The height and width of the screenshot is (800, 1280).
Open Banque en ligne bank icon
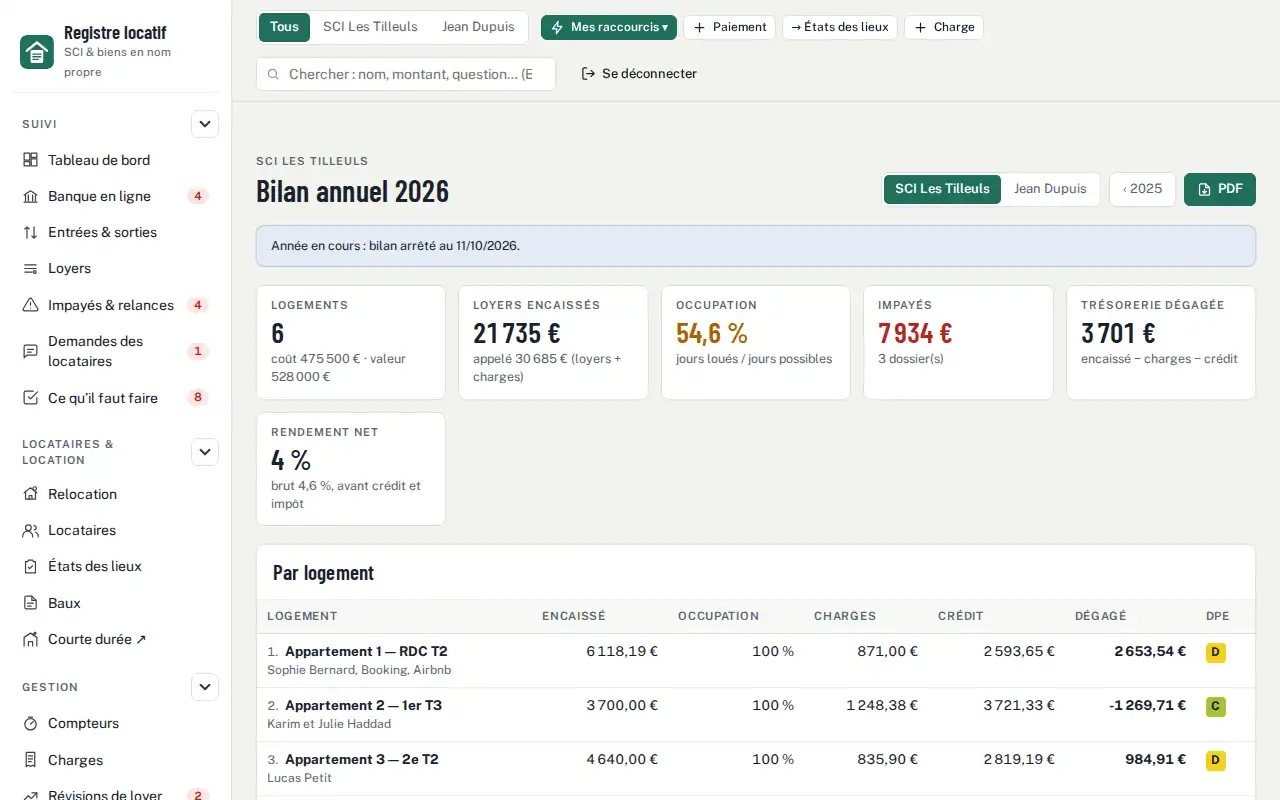click(x=30, y=196)
